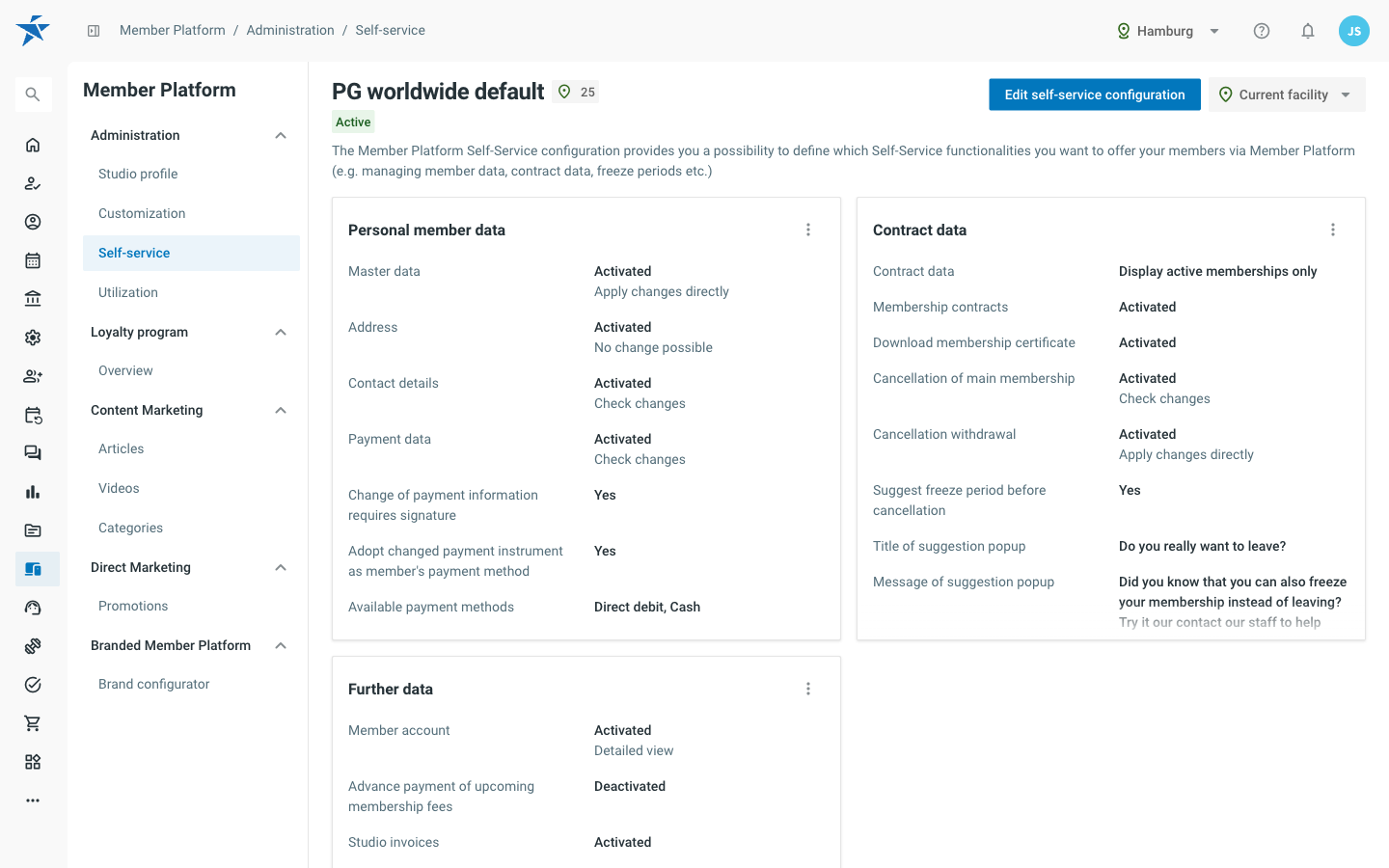This screenshot has height=868, width=1389.
Task: Toggle the sidebar panel icon near breadcrumb
Action: click(94, 31)
